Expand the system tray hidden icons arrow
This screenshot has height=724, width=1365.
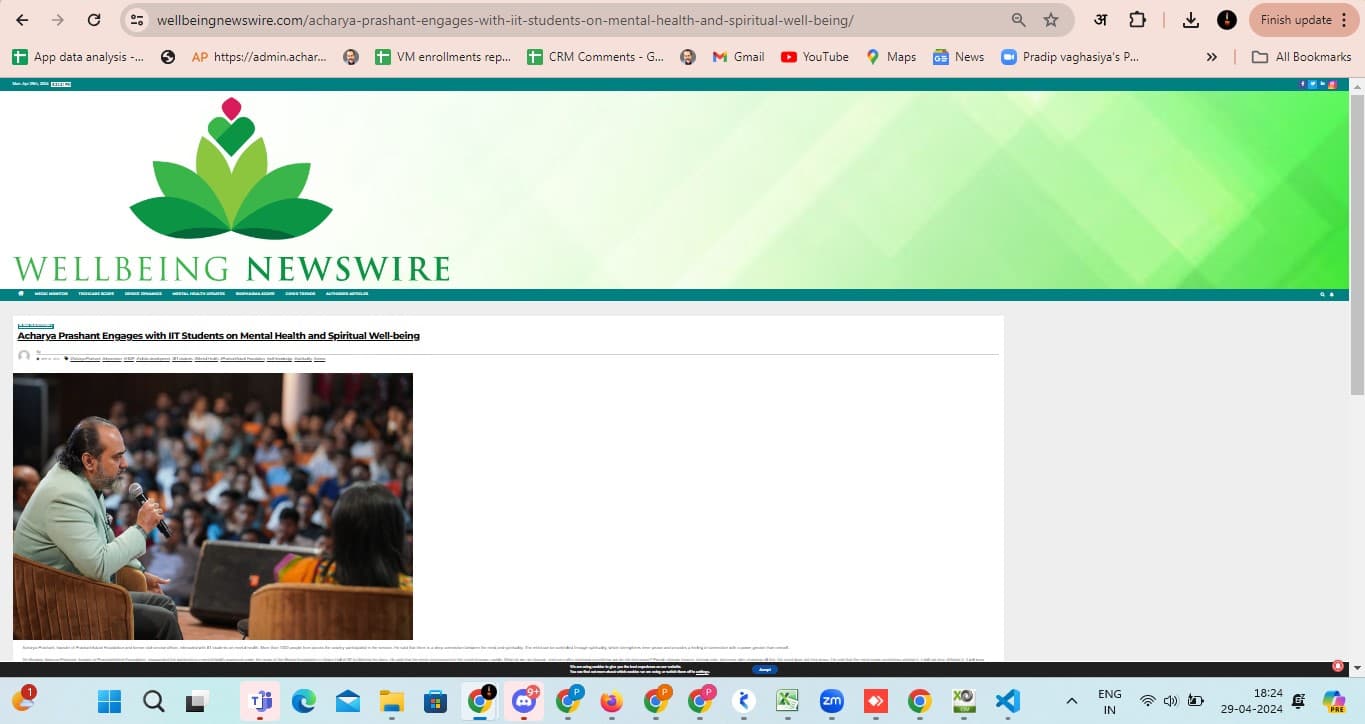click(1071, 701)
